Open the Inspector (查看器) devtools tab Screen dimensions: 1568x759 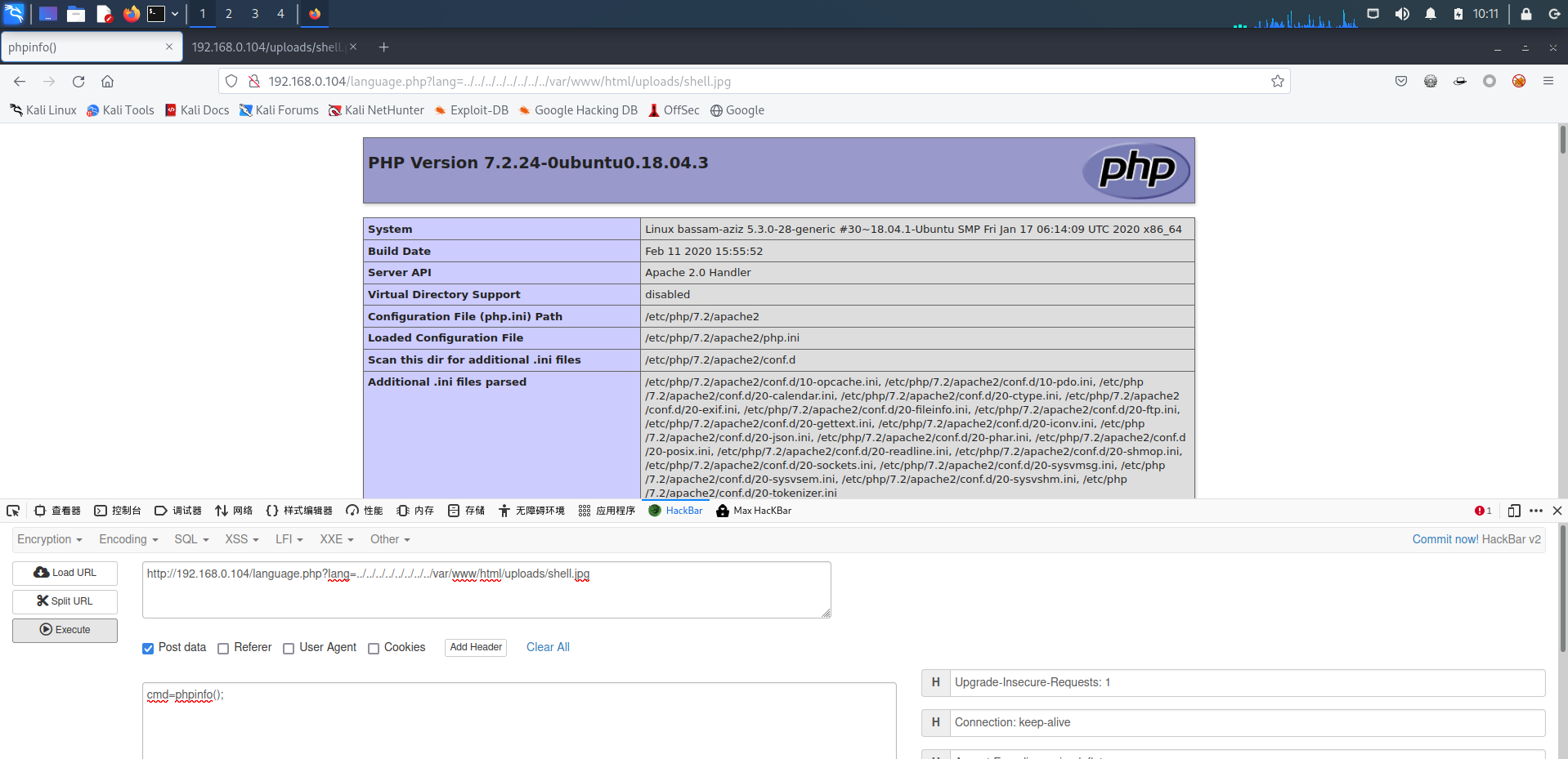click(x=57, y=511)
